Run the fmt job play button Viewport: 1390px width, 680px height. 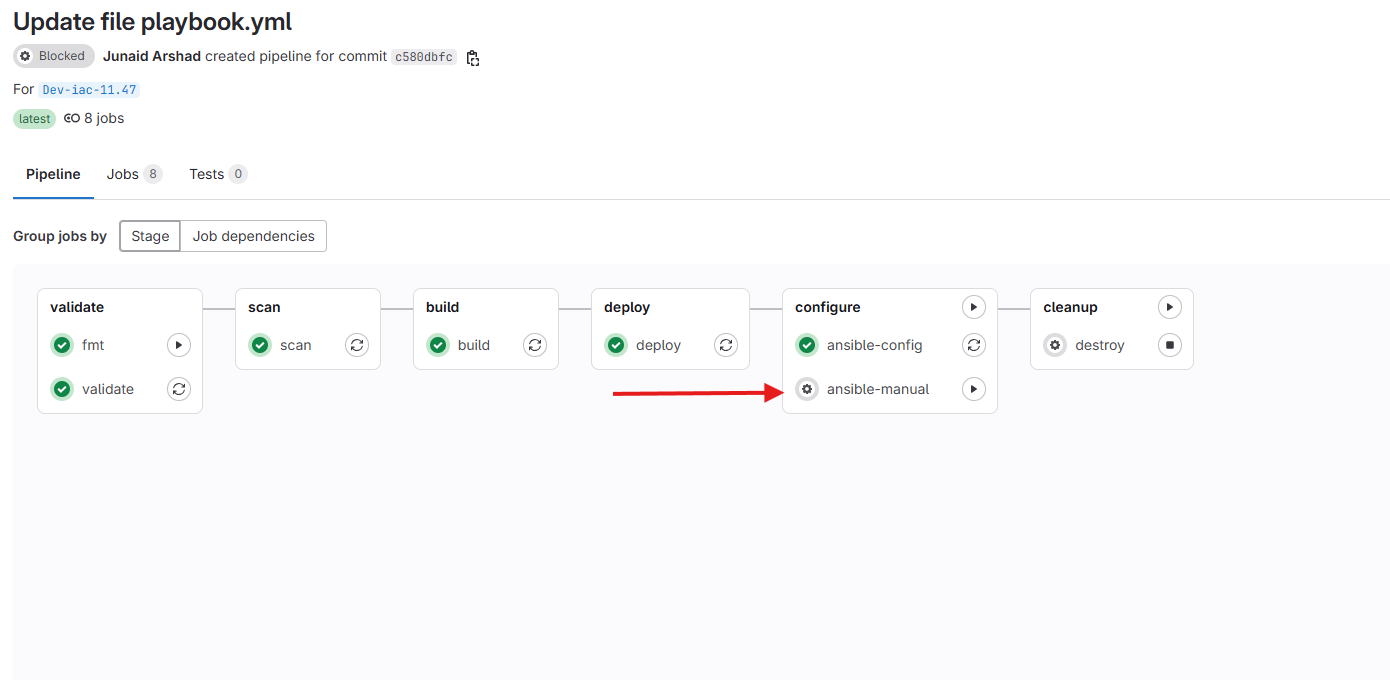coord(178,345)
